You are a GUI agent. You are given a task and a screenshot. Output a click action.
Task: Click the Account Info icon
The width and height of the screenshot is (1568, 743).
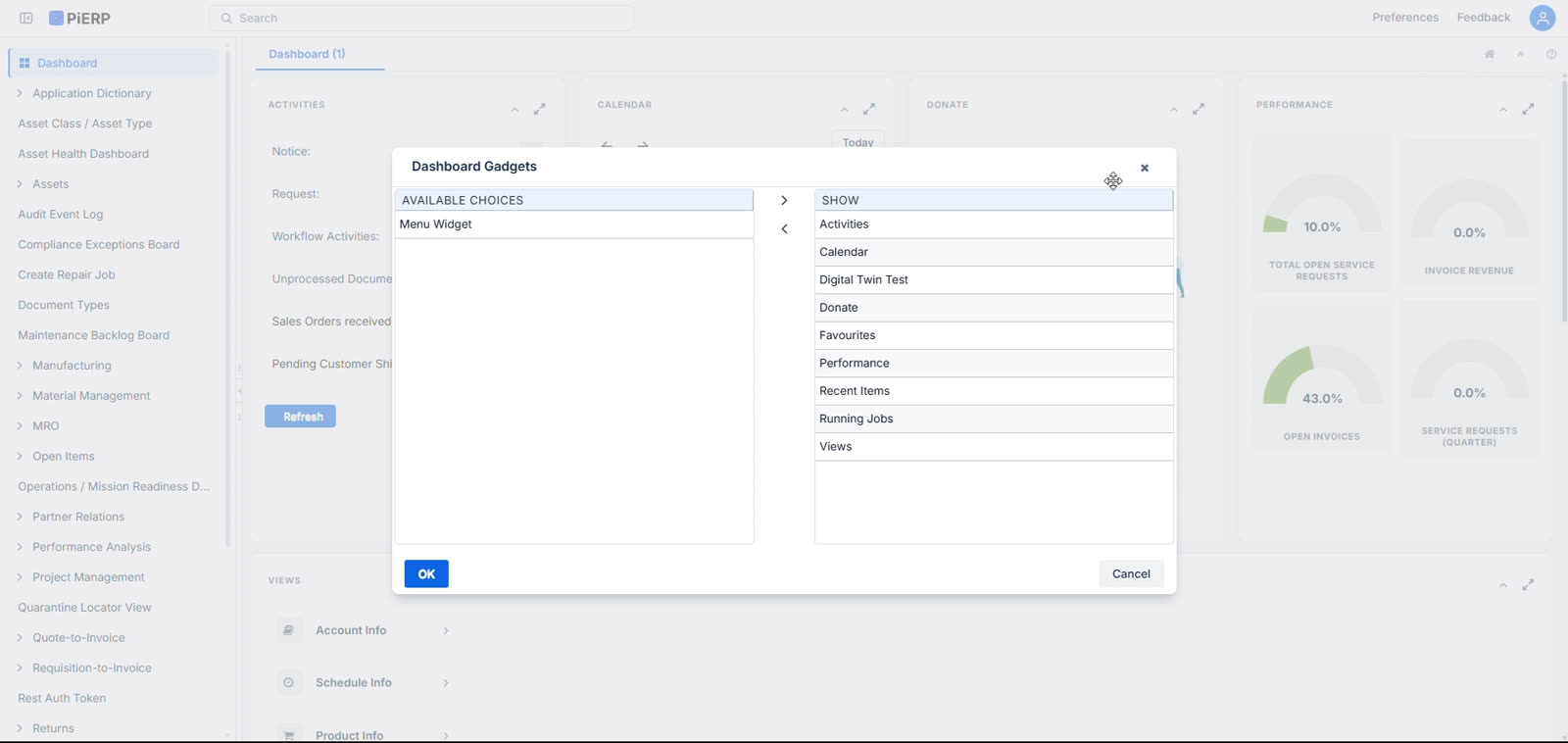click(x=288, y=630)
